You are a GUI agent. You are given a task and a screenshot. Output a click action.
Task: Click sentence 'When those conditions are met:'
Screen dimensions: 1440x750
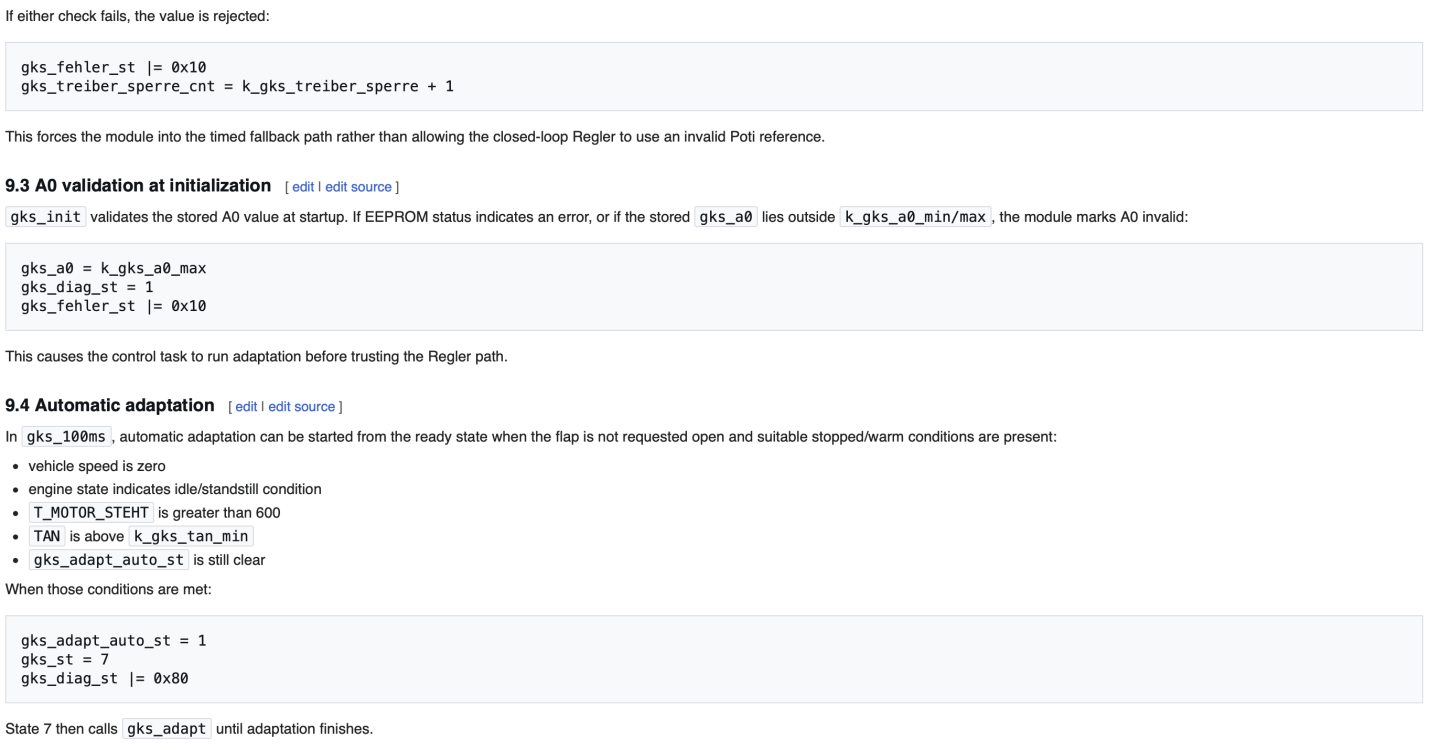click(x=108, y=589)
